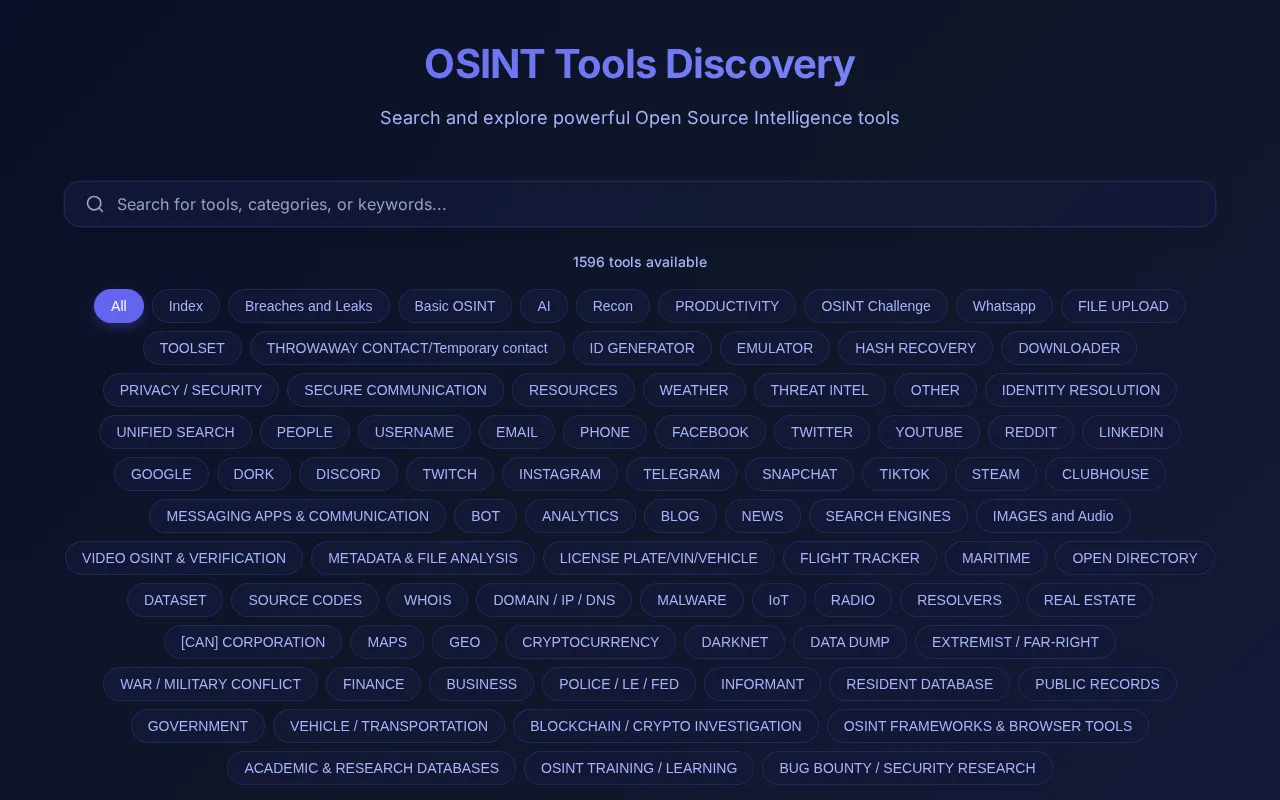Select HASH RECOVERY filter
This screenshot has width=1280, height=800.
916,348
